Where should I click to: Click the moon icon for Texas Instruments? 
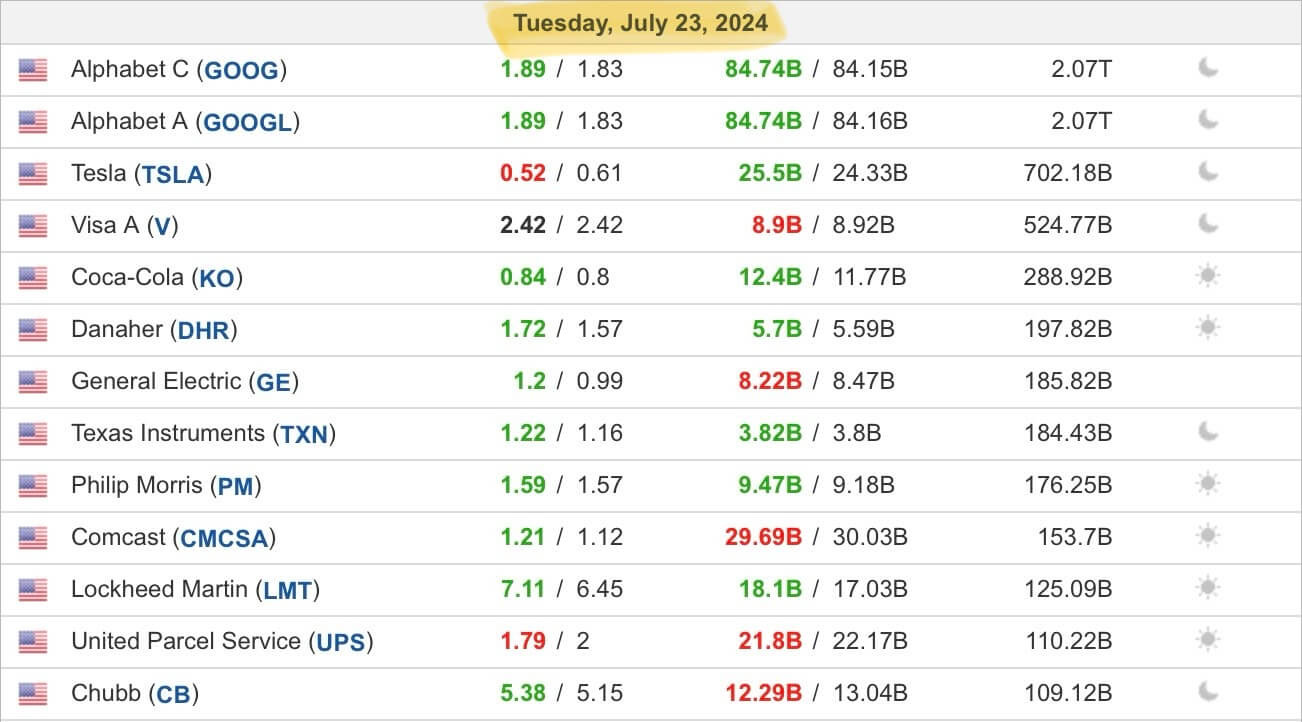[x=1208, y=432]
